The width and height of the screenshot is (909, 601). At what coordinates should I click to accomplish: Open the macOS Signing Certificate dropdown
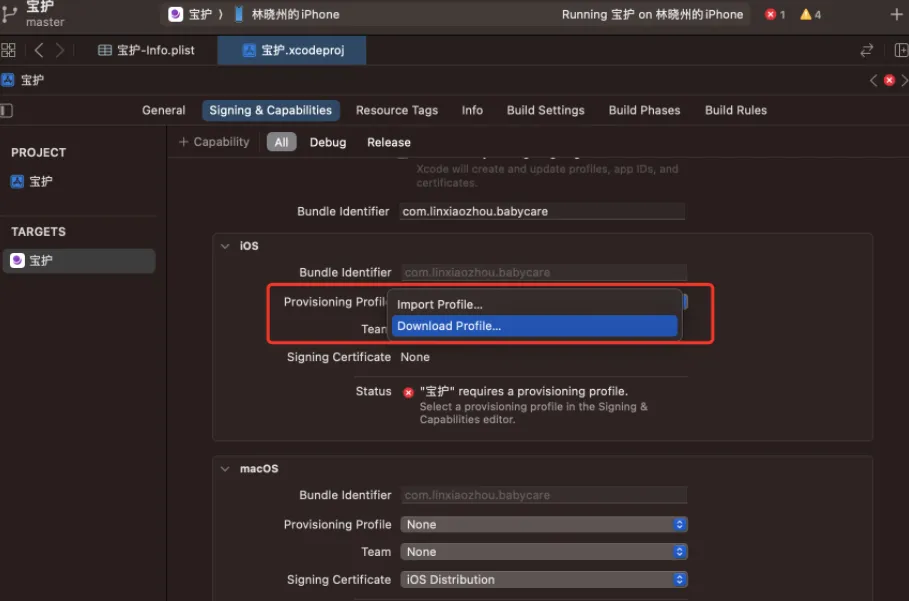click(x=544, y=580)
